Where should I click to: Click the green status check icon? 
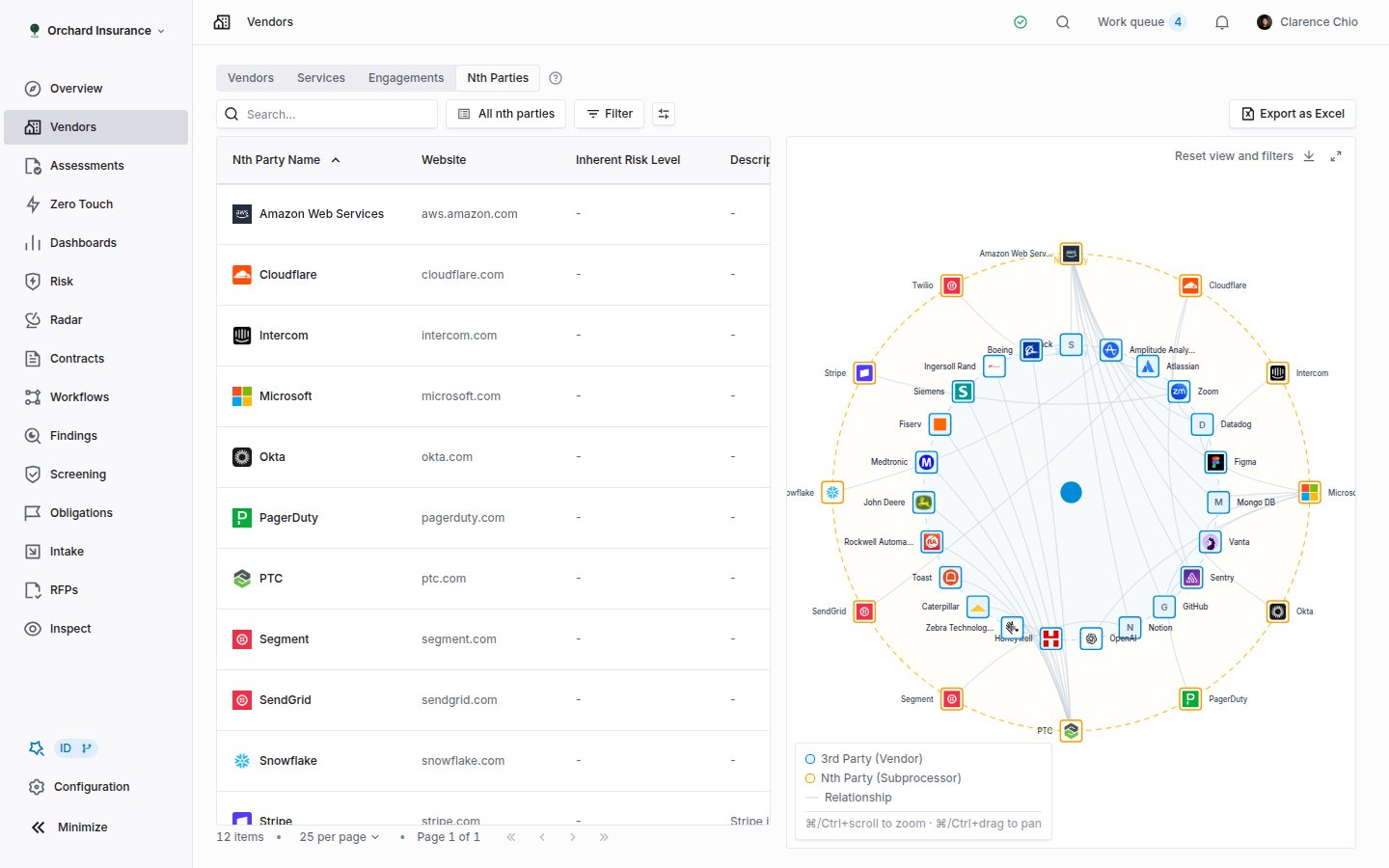click(x=1021, y=22)
